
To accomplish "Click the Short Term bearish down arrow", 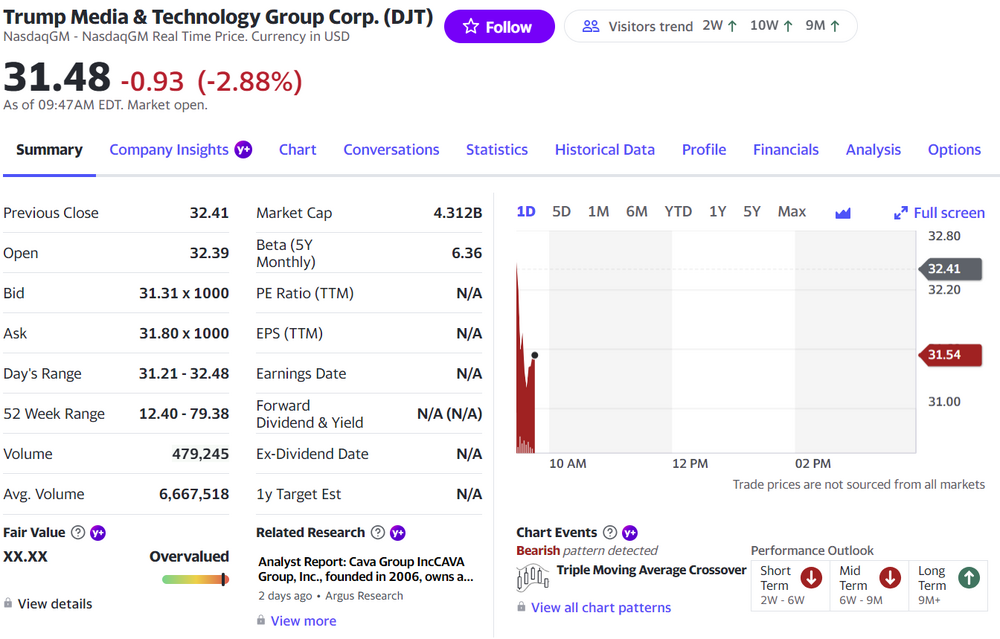I will 811,578.
